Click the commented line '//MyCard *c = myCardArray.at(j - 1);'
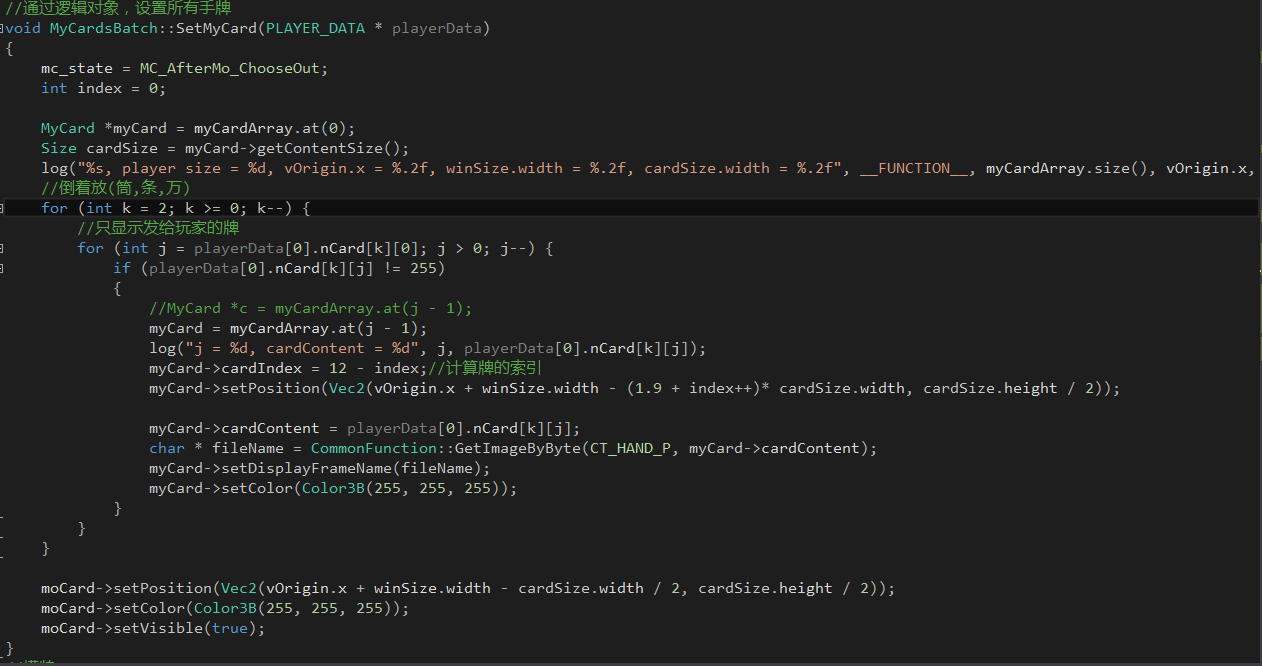Image resolution: width=1262 pixels, height=666 pixels. pos(310,308)
